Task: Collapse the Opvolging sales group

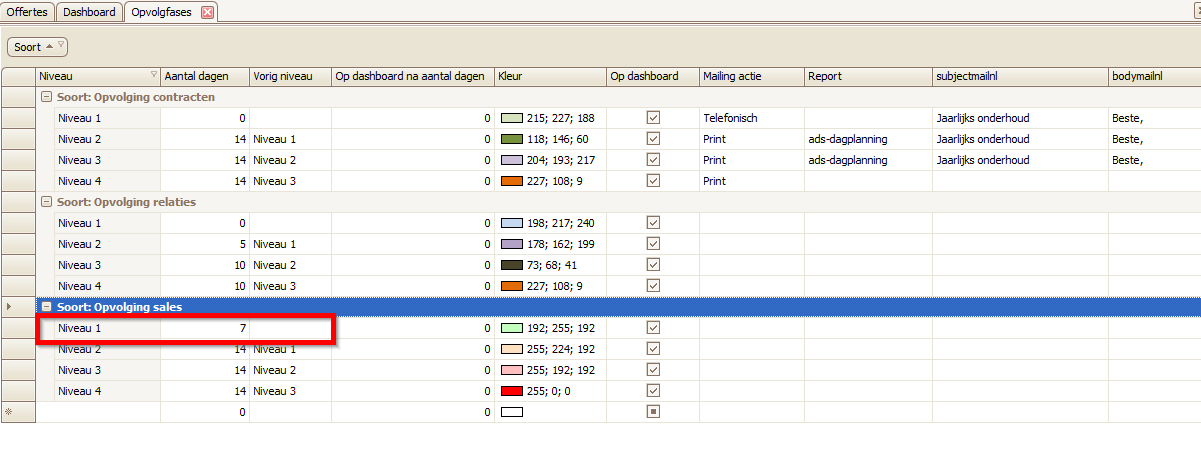Action: click(46, 307)
